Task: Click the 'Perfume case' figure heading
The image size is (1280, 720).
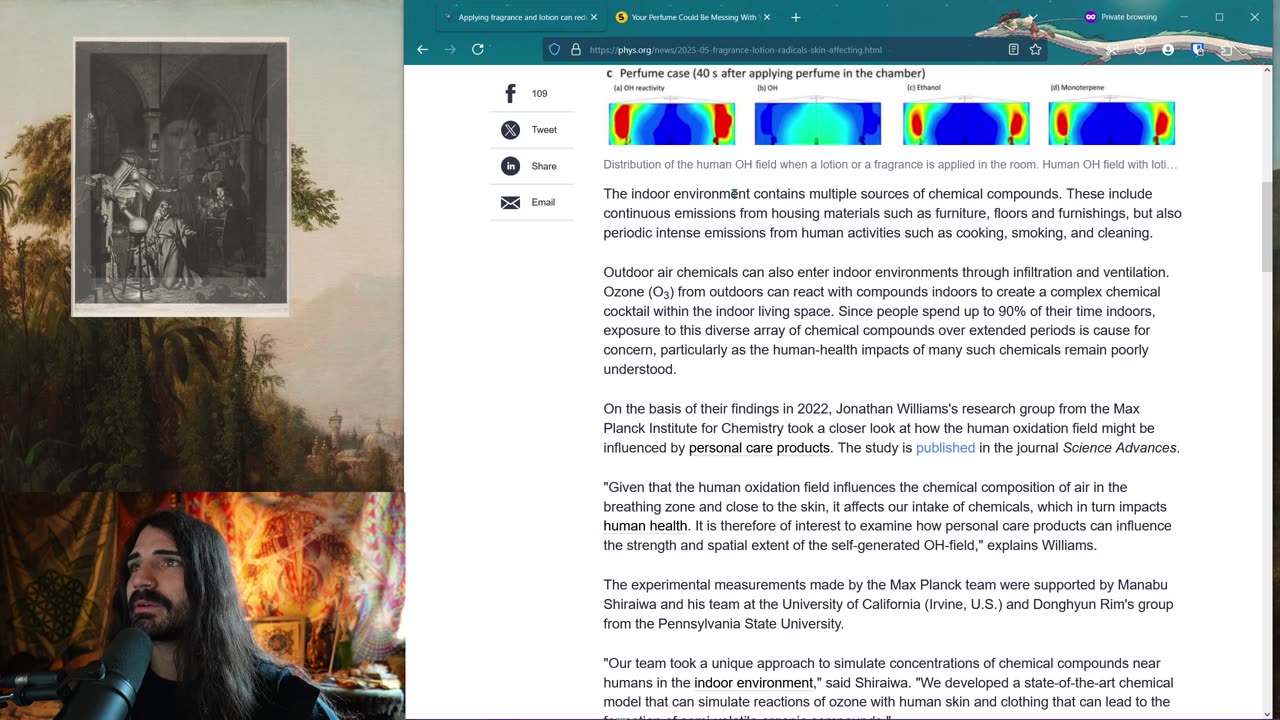Action: pos(766,73)
